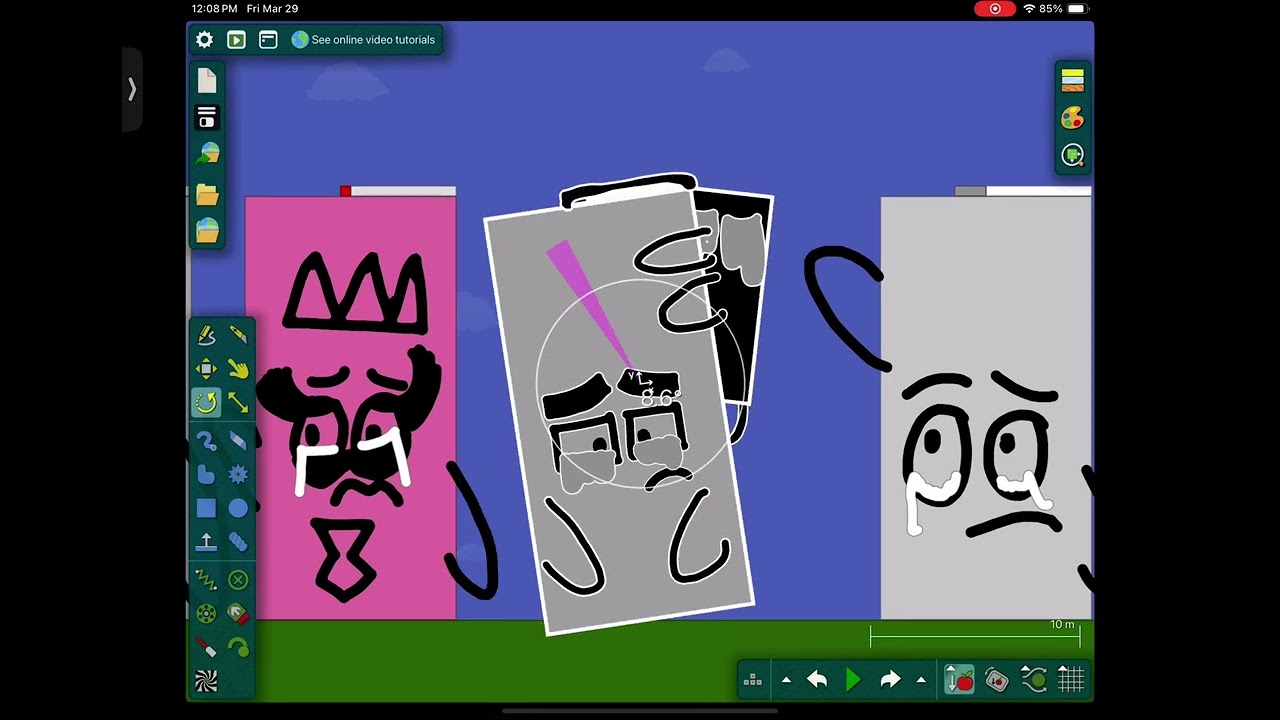Toggle air friction icon

click(x=1034, y=681)
